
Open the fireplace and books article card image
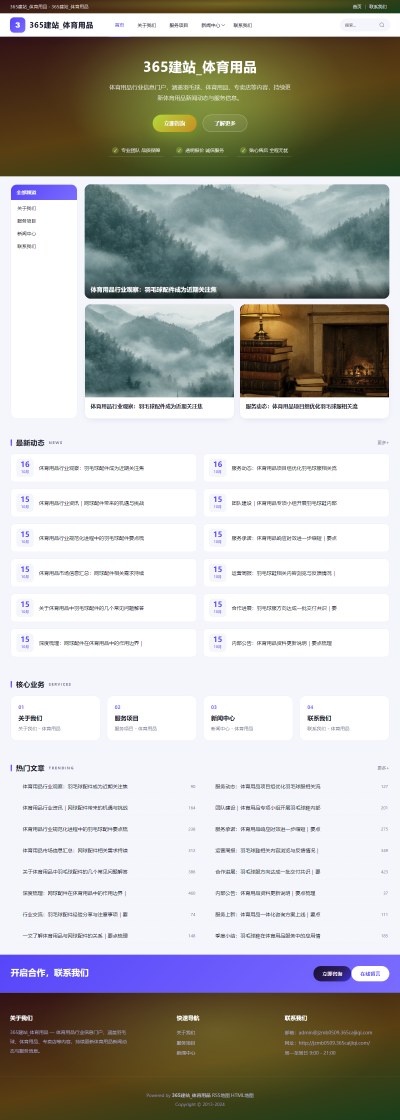[314, 351]
